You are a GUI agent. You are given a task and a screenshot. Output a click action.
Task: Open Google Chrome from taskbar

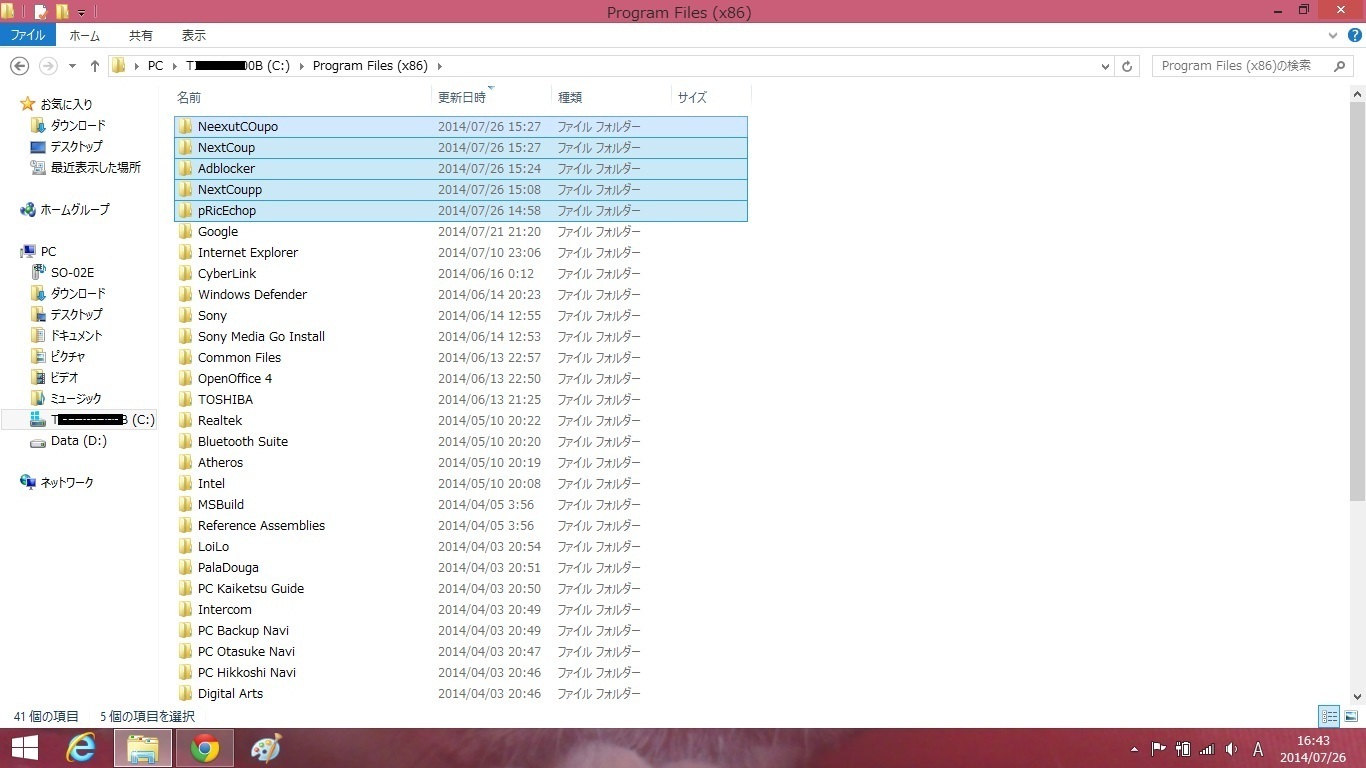[x=205, y=748]
